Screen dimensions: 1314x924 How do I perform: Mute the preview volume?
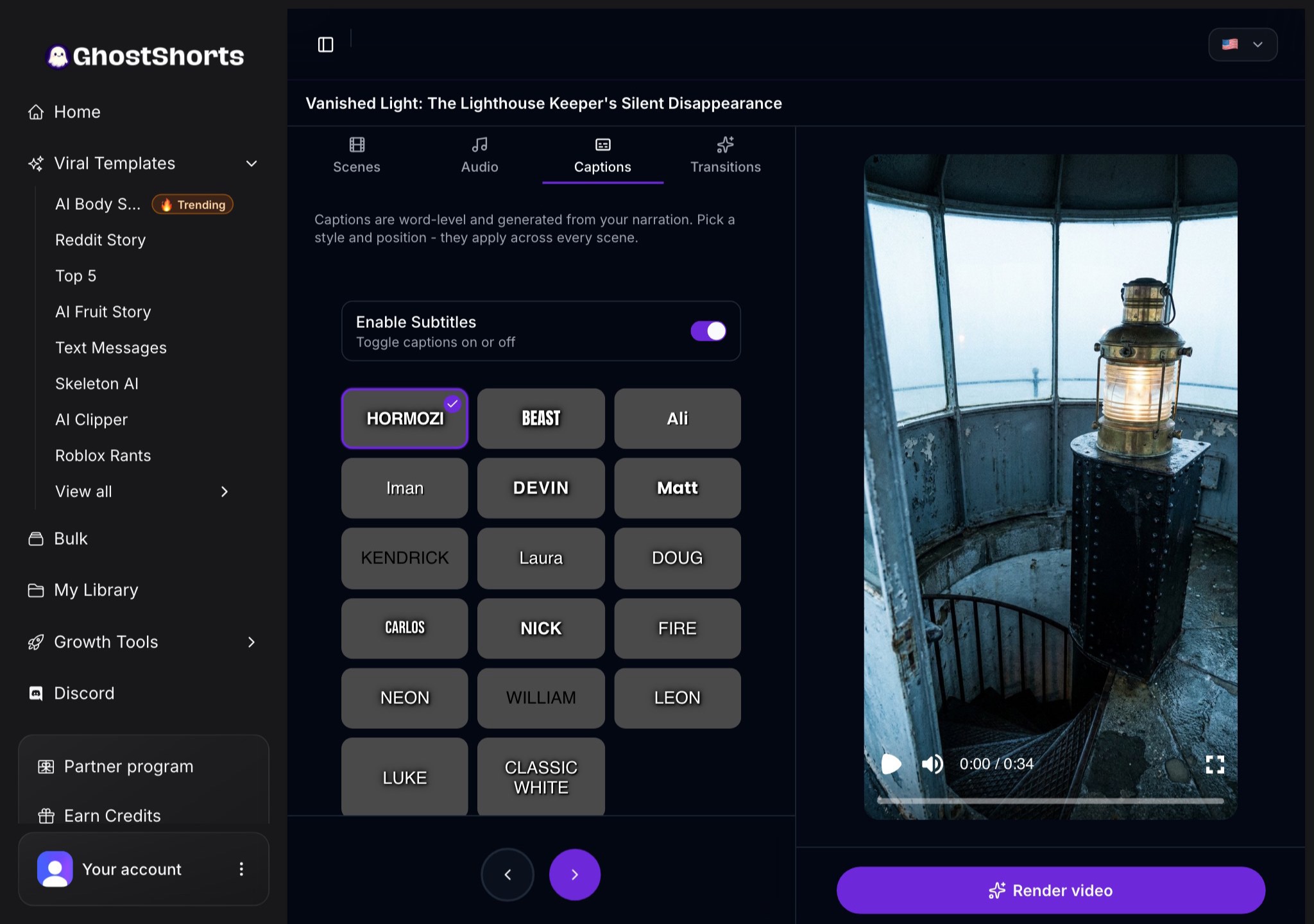point(932,764)
